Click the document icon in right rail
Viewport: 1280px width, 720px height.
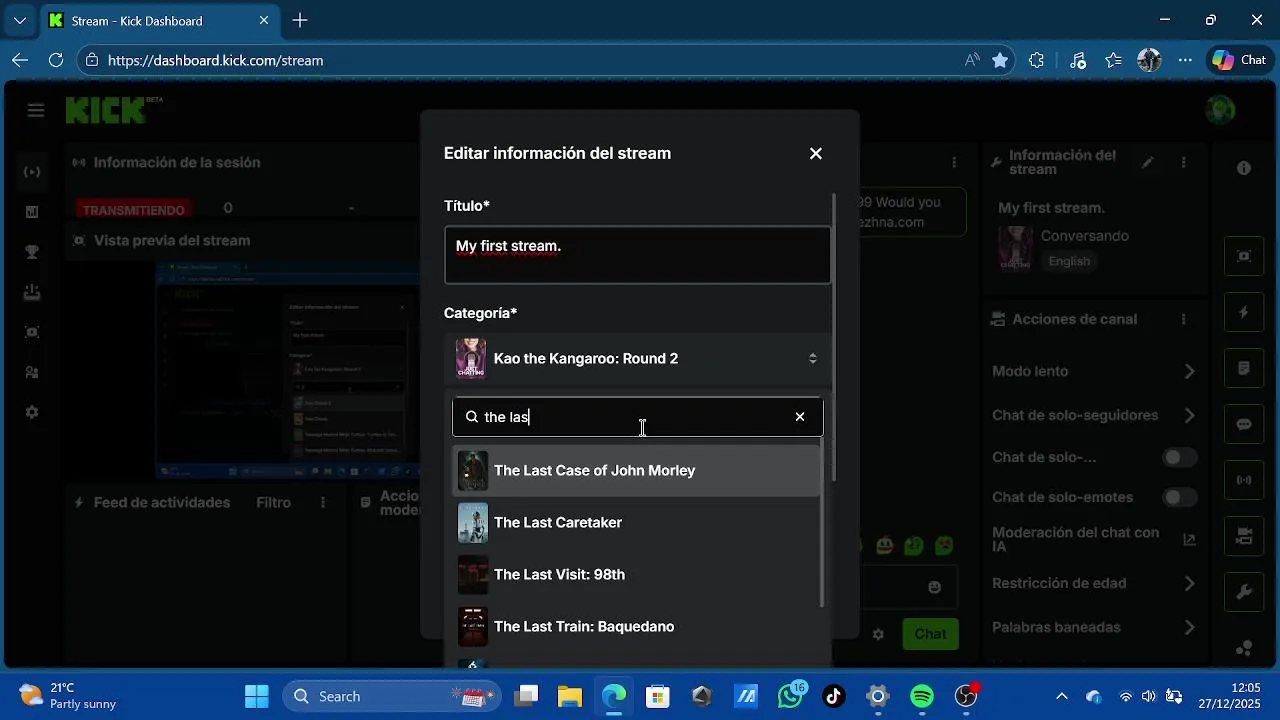pos(1244,368)
